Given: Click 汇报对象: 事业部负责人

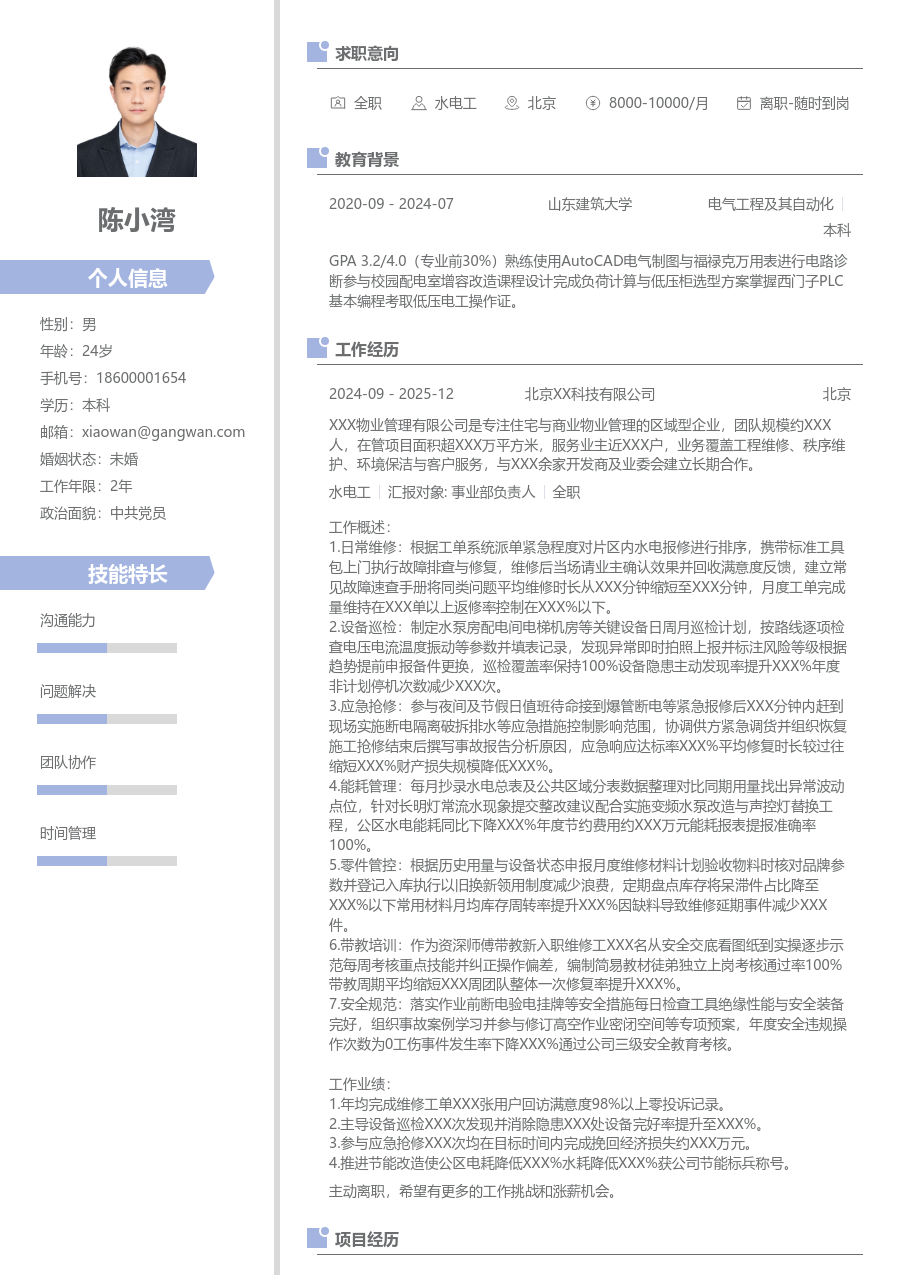Looking at the screenshot, I should click(461, 492).
